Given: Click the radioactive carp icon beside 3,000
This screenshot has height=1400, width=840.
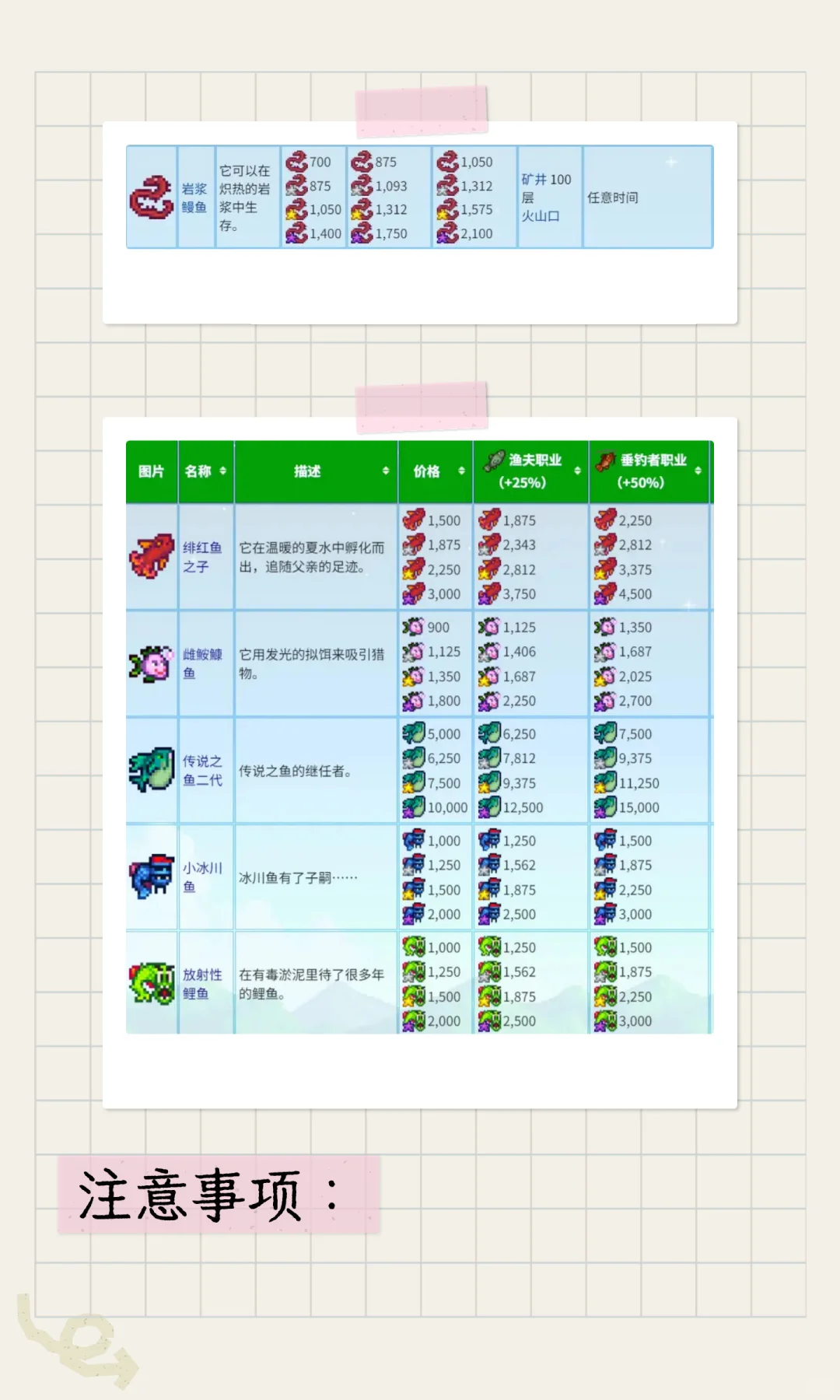Looking at the screenshot, I should (605, 1020).
